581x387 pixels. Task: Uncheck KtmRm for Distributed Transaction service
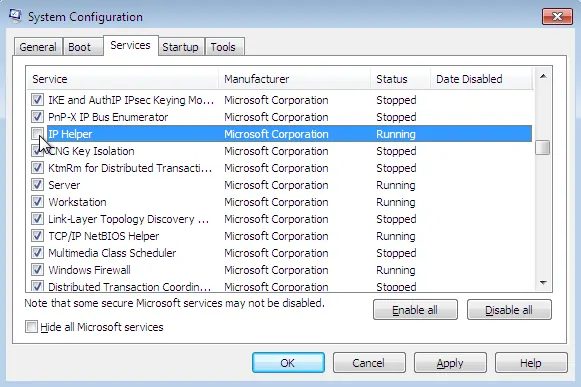(37, 168)
